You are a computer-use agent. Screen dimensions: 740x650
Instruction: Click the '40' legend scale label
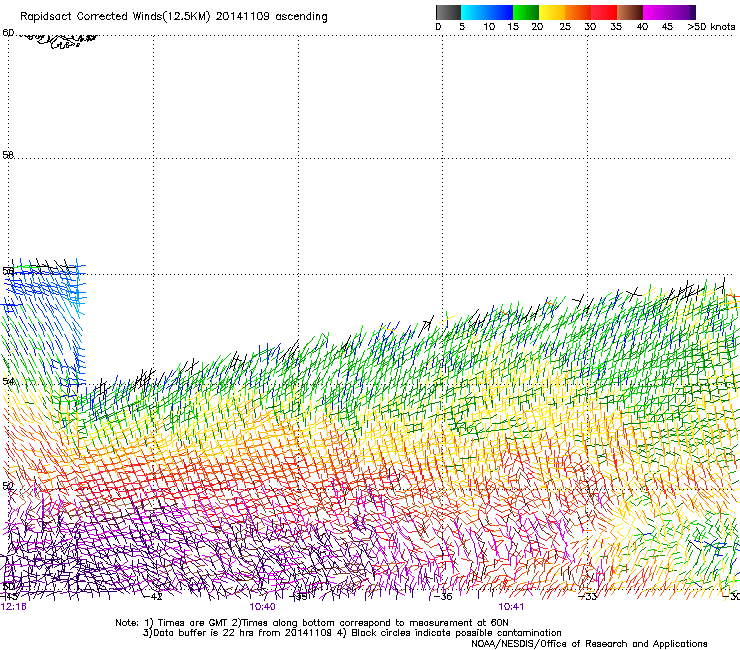pyautogui.click(x=642, y=27)
